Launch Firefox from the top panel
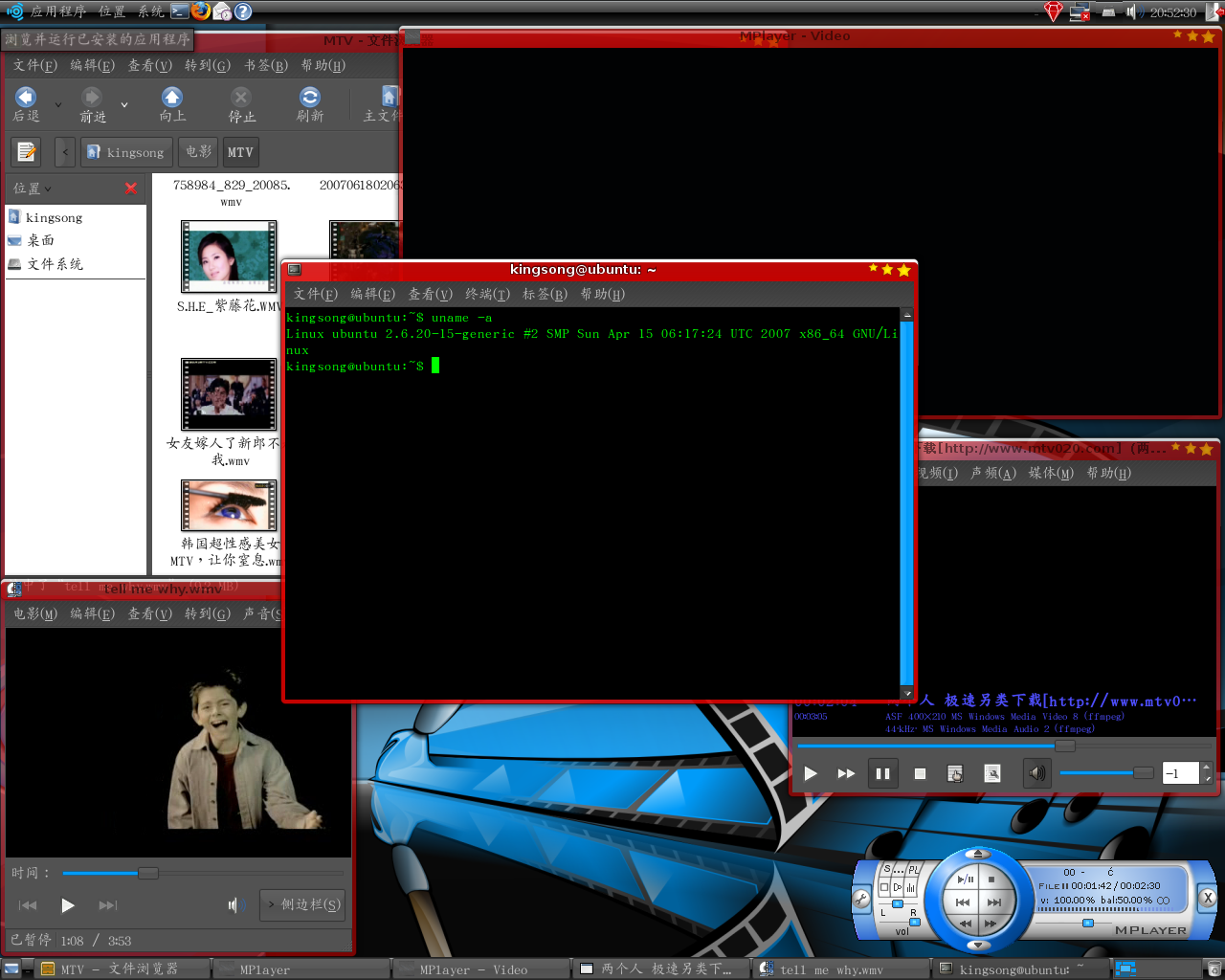The image size is (1225, 980). pos(201,11)
